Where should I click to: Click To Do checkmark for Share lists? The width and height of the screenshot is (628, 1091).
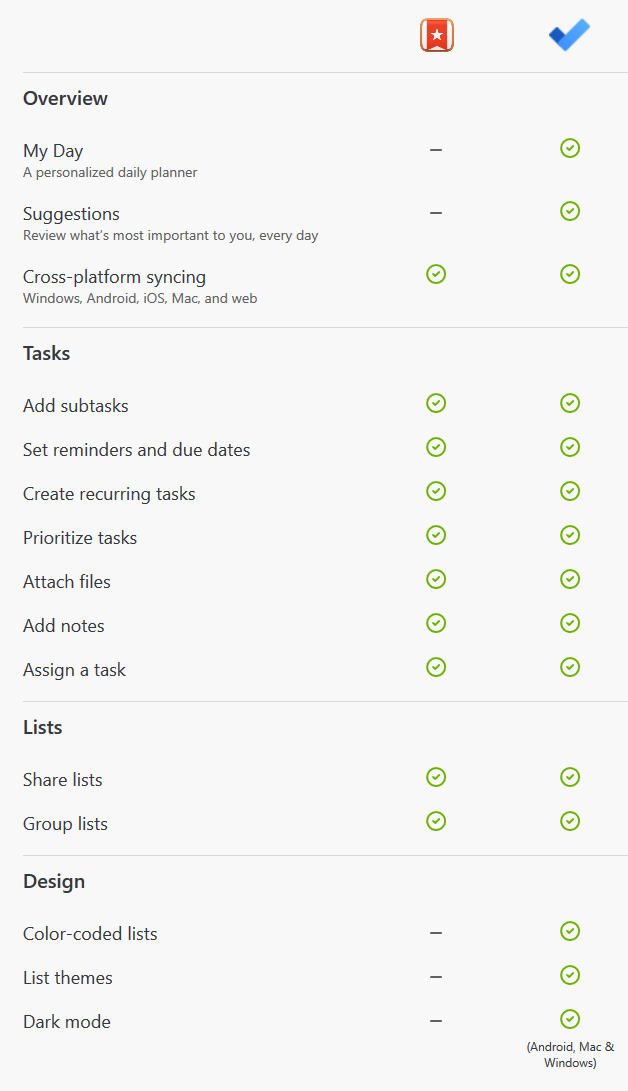point(570,777)
